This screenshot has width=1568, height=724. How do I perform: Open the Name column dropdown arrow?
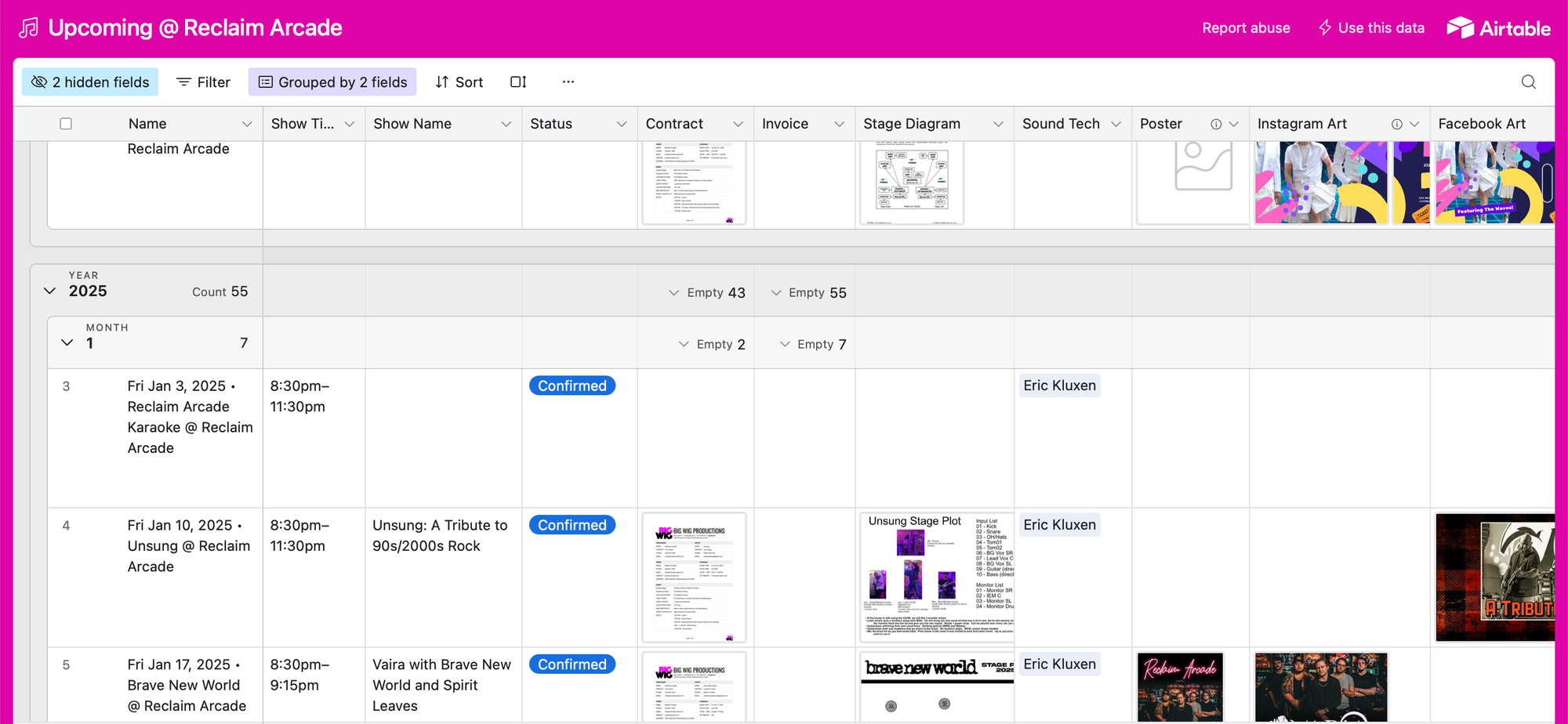click(247, 124)
